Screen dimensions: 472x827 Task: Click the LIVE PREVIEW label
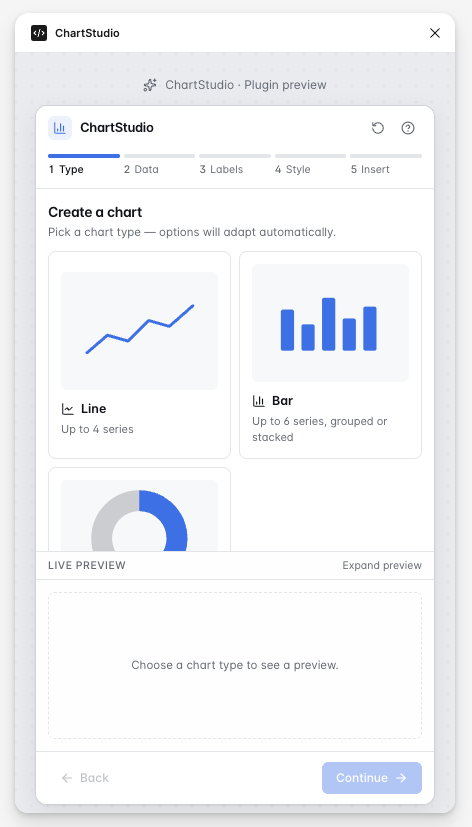pyautogui.click(x=87, y=565)
